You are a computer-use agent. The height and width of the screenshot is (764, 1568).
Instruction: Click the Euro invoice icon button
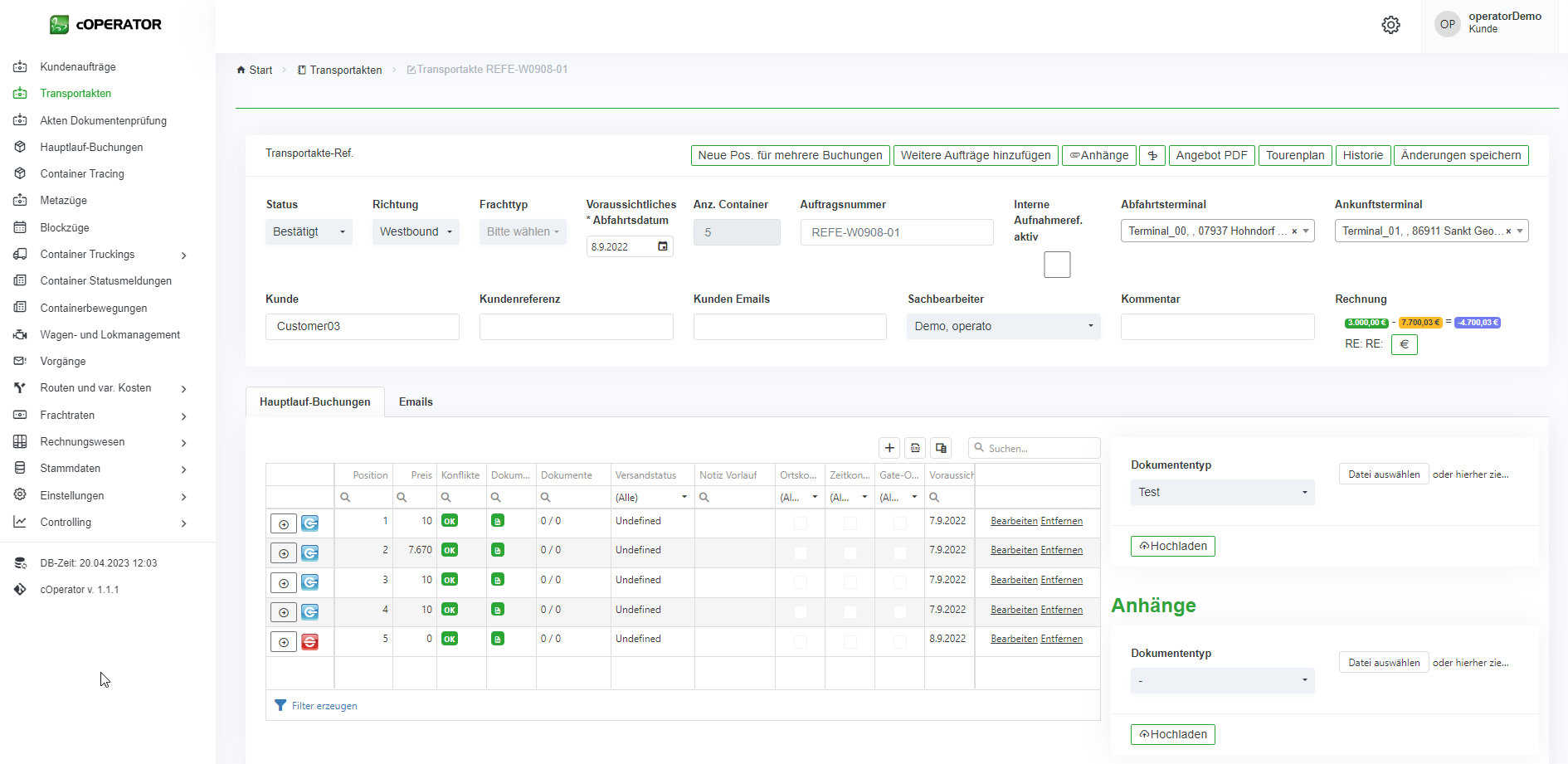[1404, 344]
